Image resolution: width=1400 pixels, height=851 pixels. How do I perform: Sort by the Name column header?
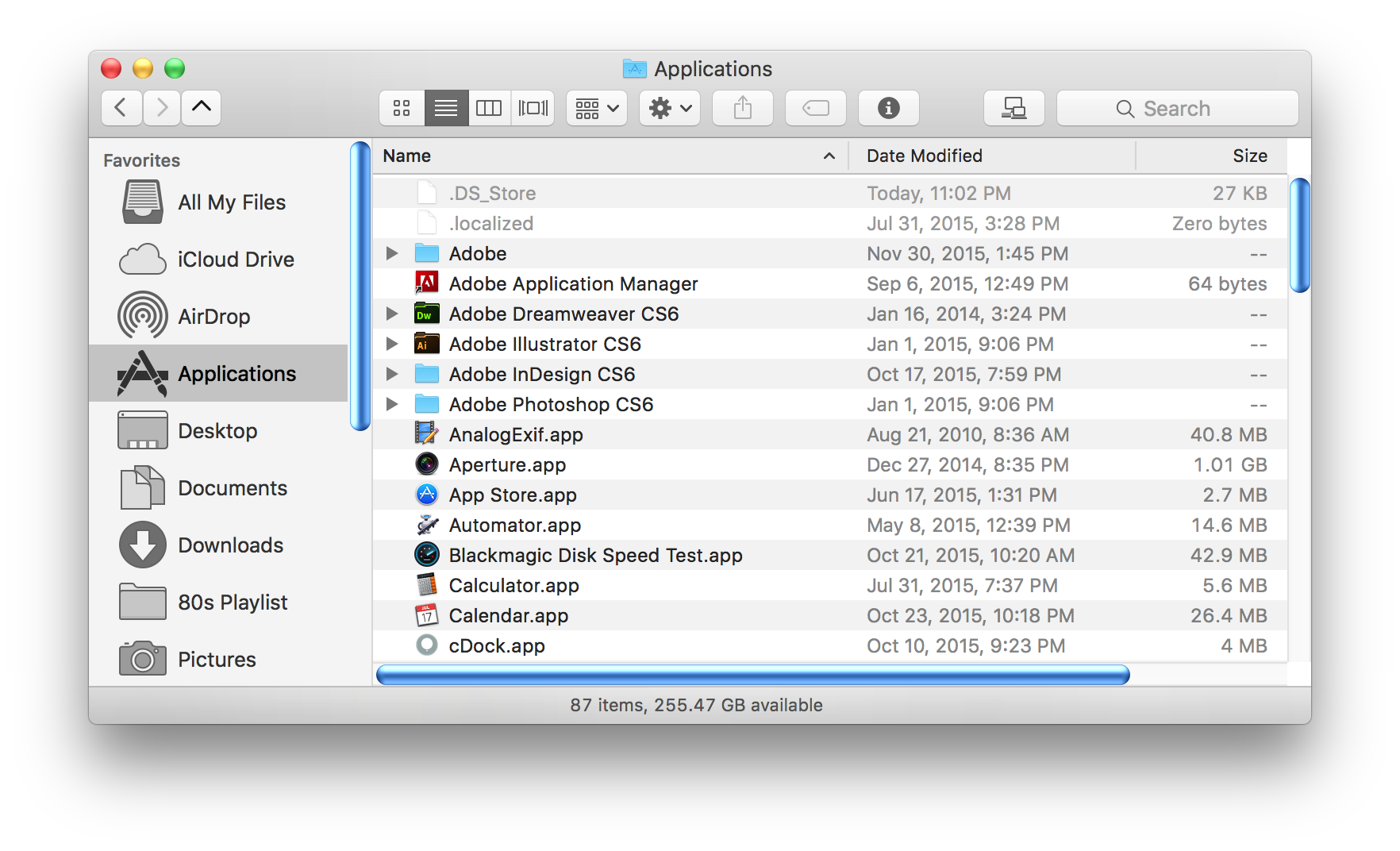pyautogui.click(x=610, y=156)
